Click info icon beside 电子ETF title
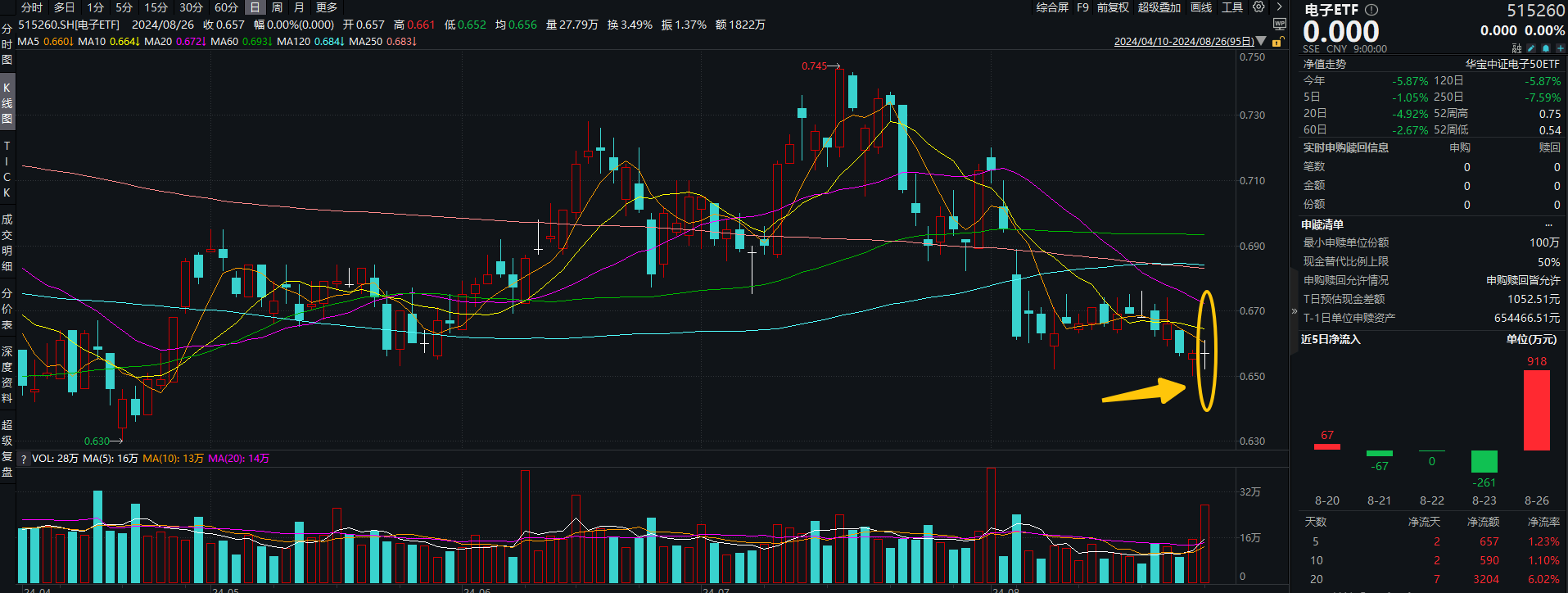Image resolution: width=1568 pixels, height=593 pixels. tap(1371, 10)
